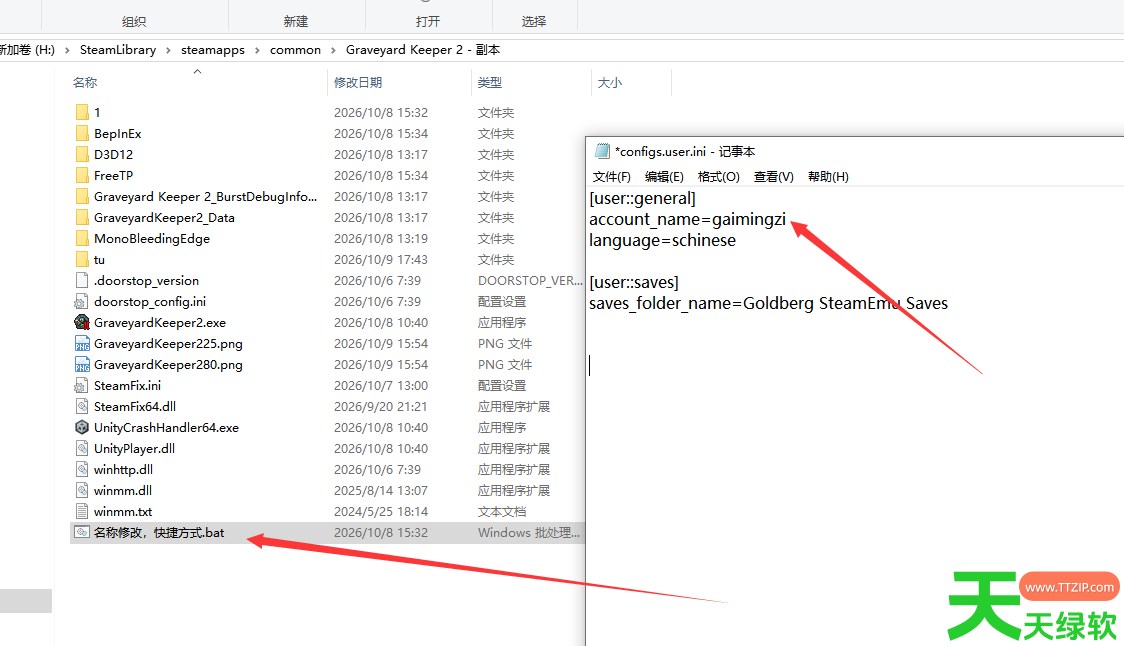
Task: Click the batch file icon for 名称修改，快捷方式.bat
Action: tap(82, 533)
